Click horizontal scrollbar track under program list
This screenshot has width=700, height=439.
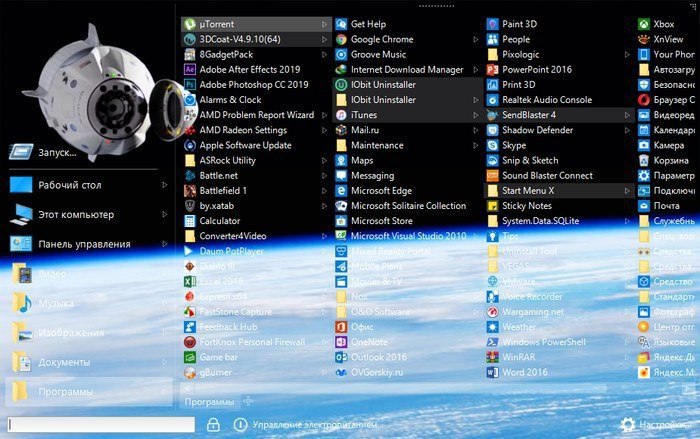[438, 389]
